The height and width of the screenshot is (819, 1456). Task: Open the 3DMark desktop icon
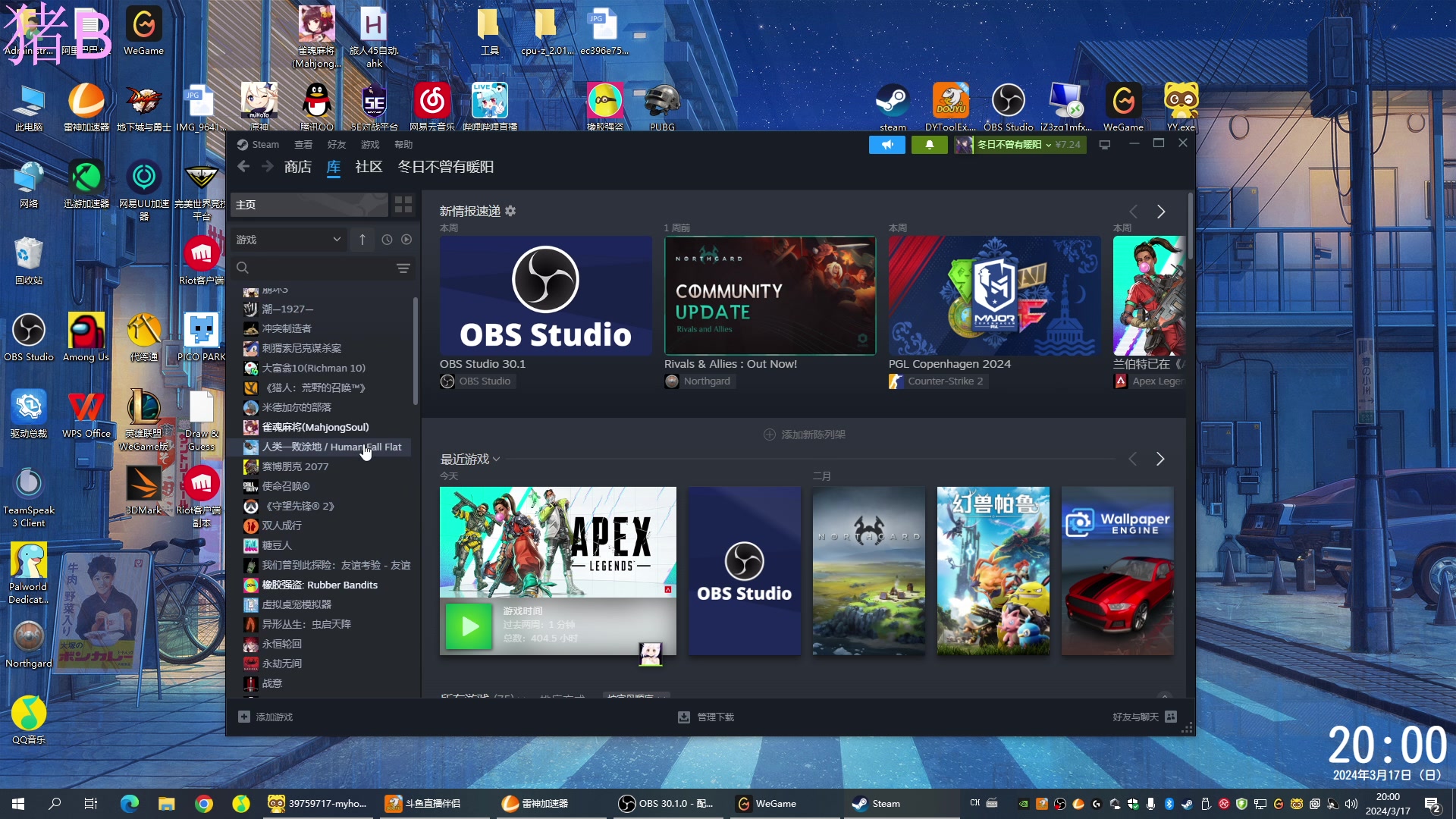pyautogui.click(x=143, y=490)
